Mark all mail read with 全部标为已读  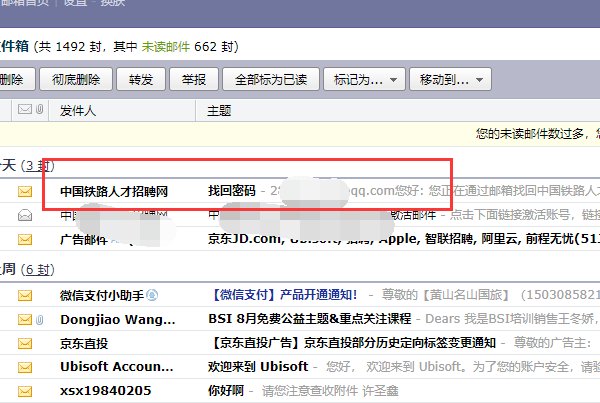[271, 79]
